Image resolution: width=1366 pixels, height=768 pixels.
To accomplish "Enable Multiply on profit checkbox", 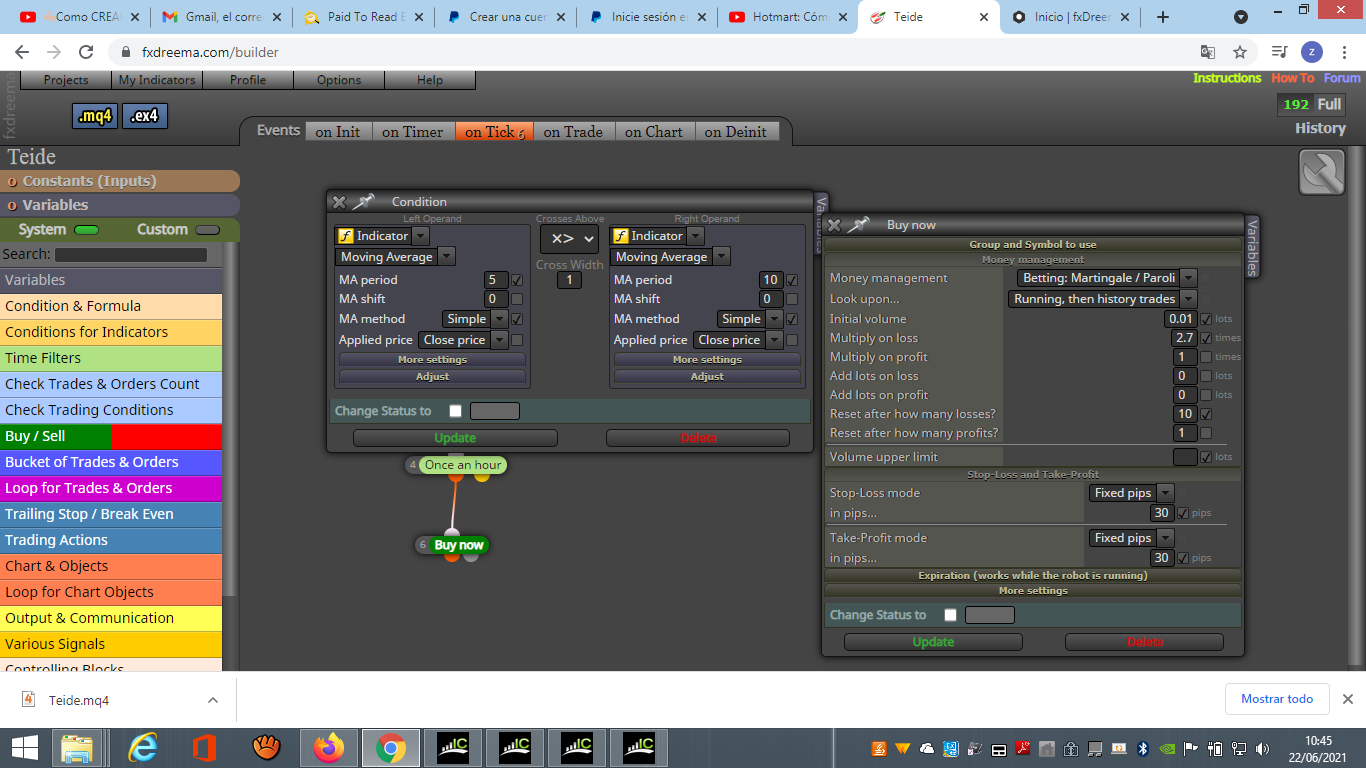I will pyautogui.click(x=1206, y=357).
